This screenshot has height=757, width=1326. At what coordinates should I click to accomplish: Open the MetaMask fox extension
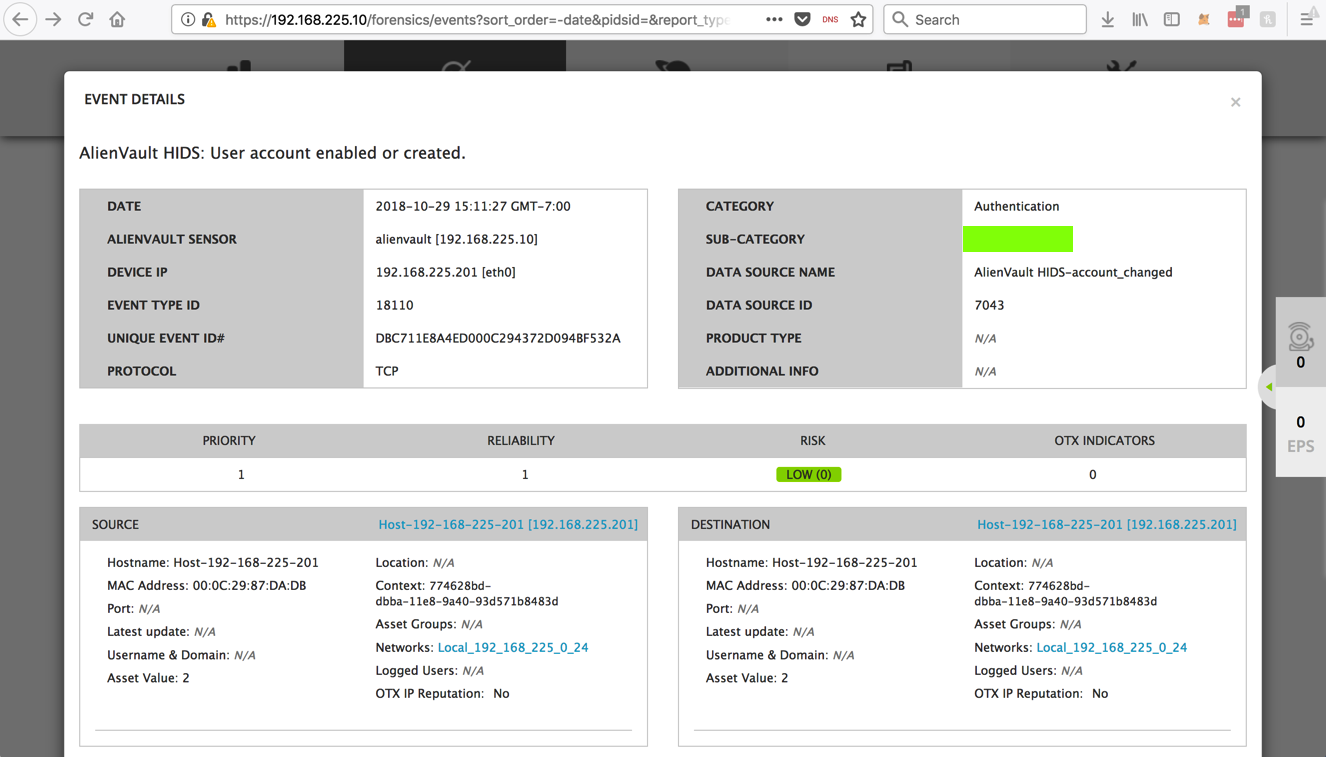[x=1204, y=19]
